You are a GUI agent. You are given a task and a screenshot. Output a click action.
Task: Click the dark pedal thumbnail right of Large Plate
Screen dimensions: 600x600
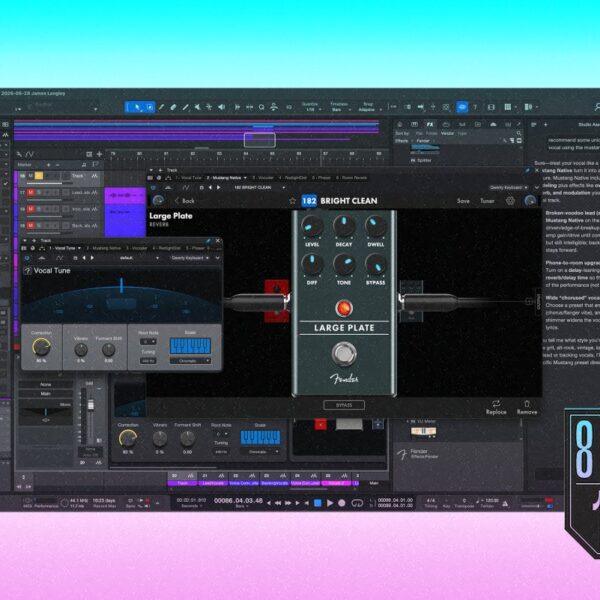coord(411,301)
